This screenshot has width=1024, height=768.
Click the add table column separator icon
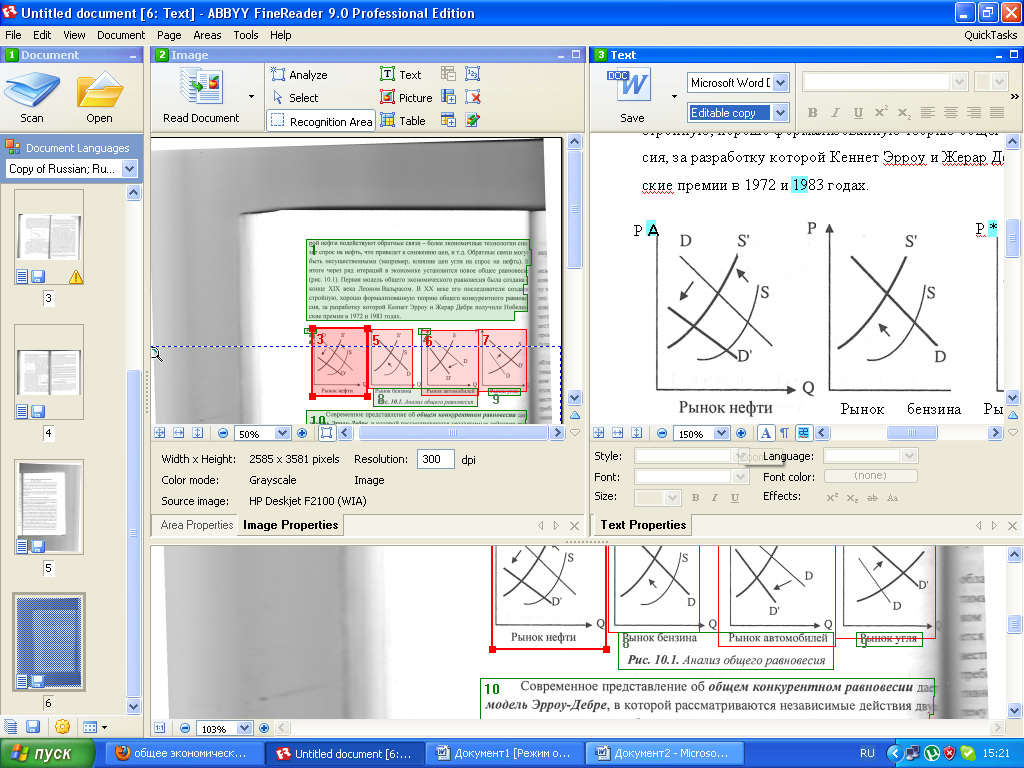pos(448,97)
